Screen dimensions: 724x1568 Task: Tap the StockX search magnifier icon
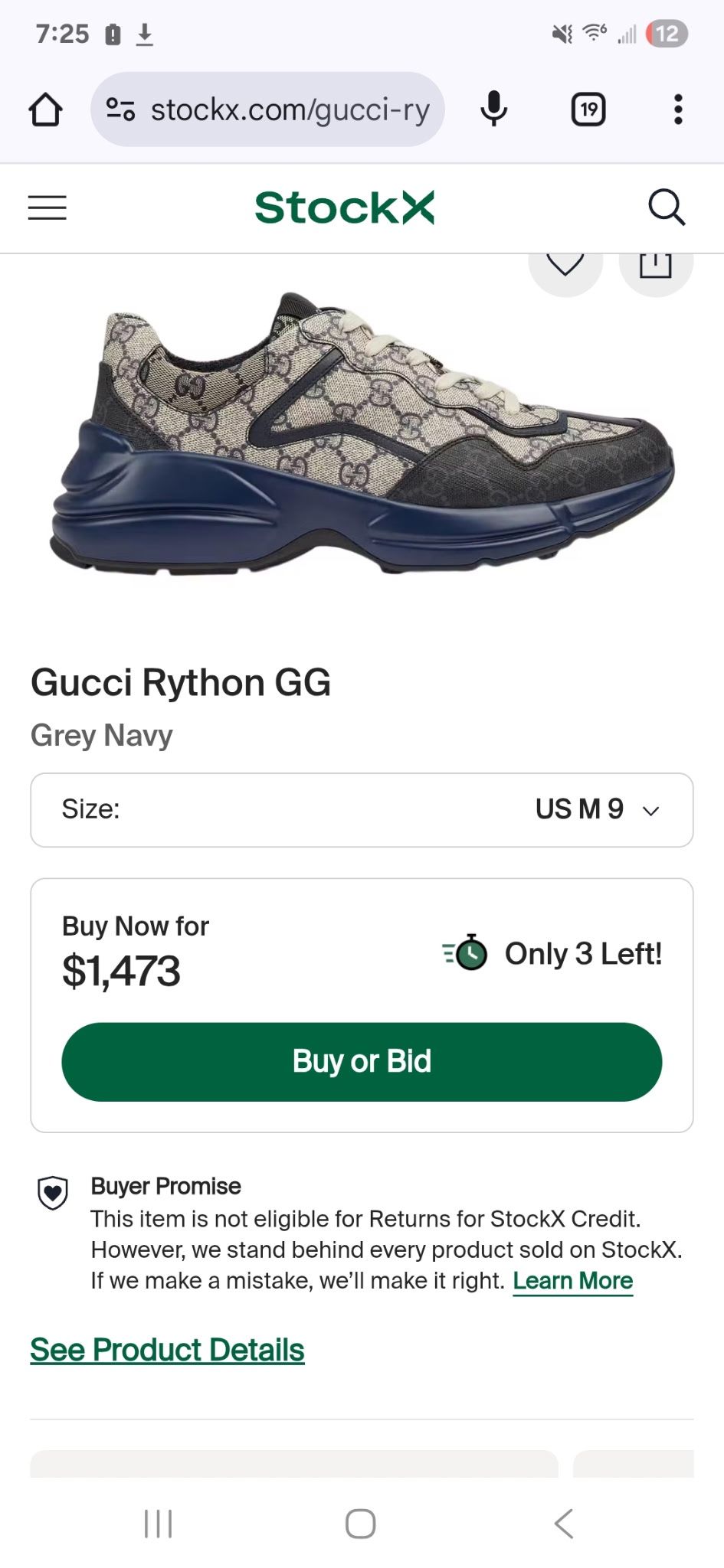tap(666, 207)
